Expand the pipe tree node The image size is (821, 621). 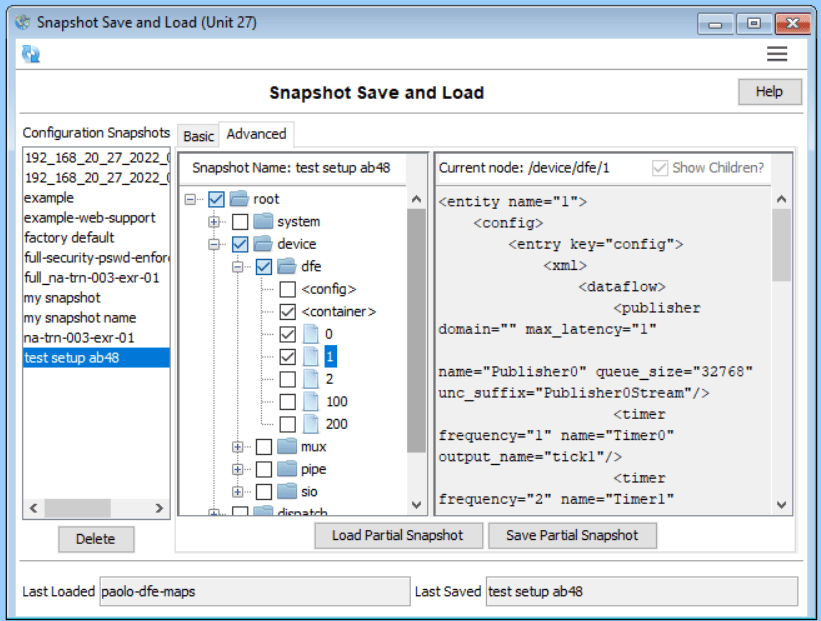click(238, 469)
